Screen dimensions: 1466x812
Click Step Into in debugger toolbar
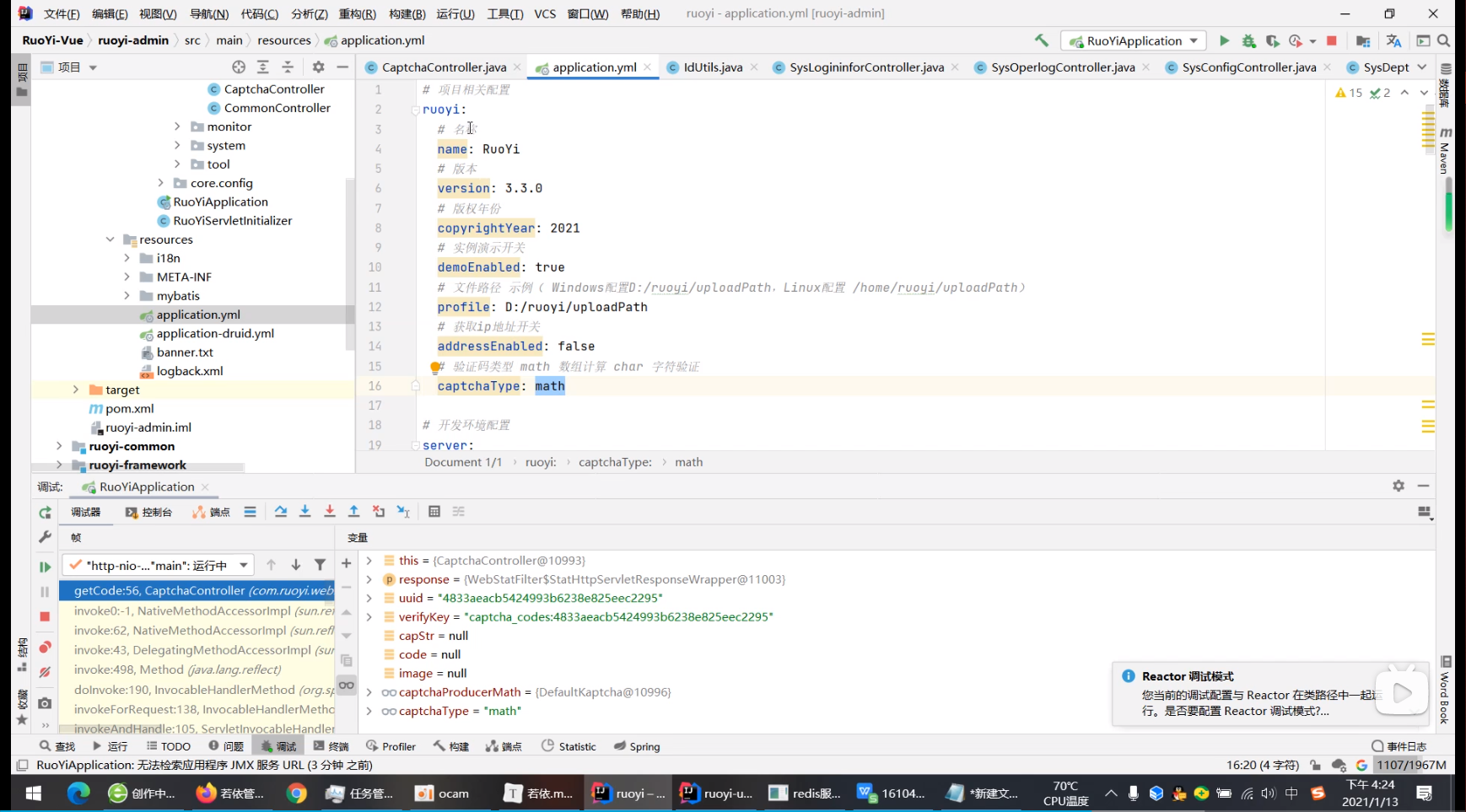tap(305, 512)
